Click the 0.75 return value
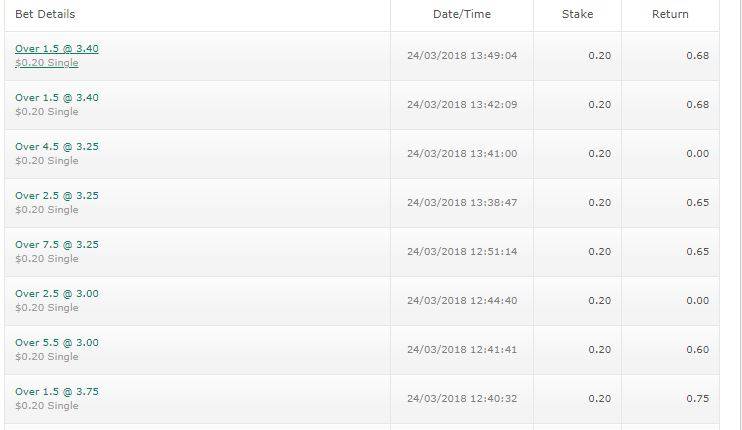Screen dimensions: 742x430 click(697, 399)
